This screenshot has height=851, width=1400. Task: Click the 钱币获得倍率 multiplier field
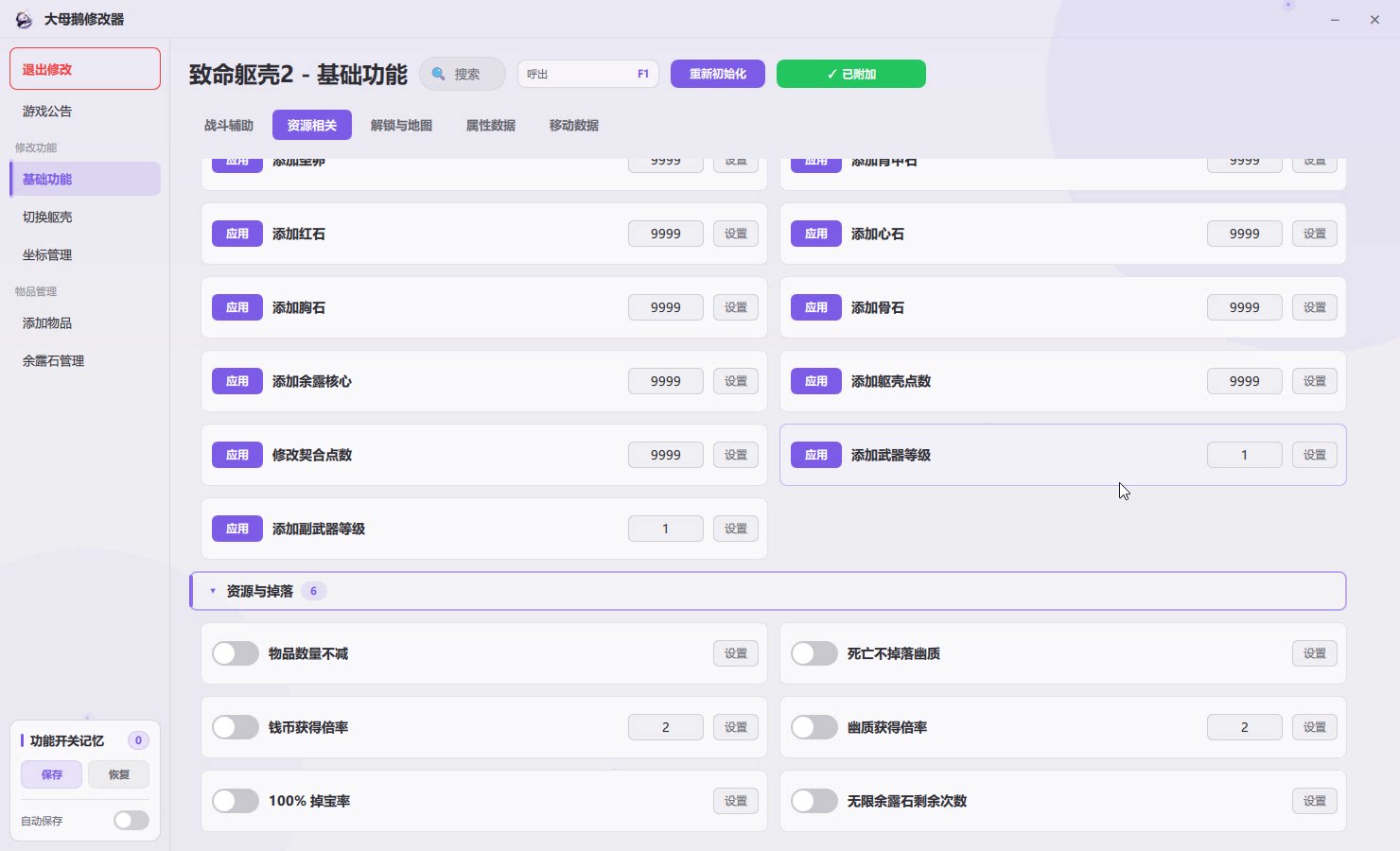coord(666,727)
